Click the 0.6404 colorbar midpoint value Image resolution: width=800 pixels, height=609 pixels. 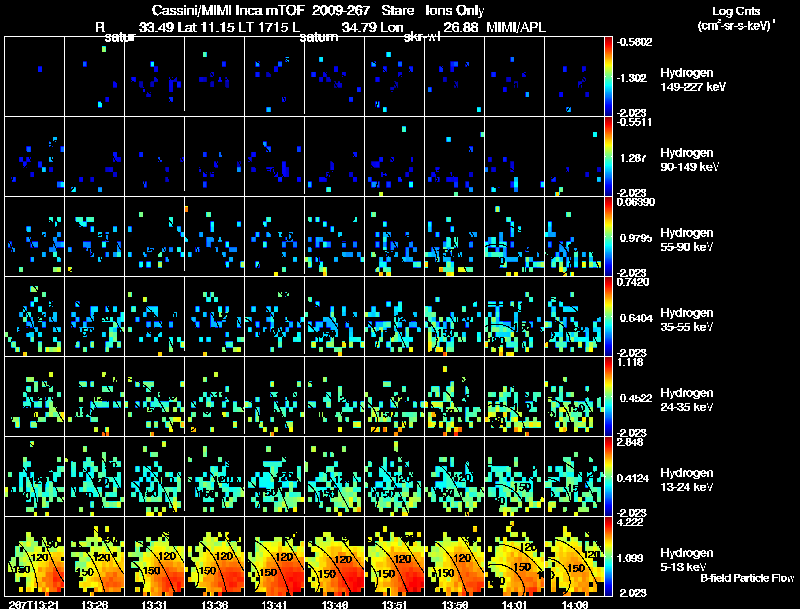tap(636, 318)
